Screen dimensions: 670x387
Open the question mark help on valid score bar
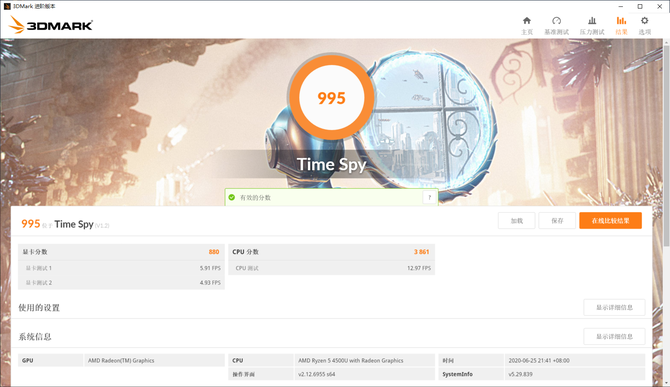pos(429,197)
